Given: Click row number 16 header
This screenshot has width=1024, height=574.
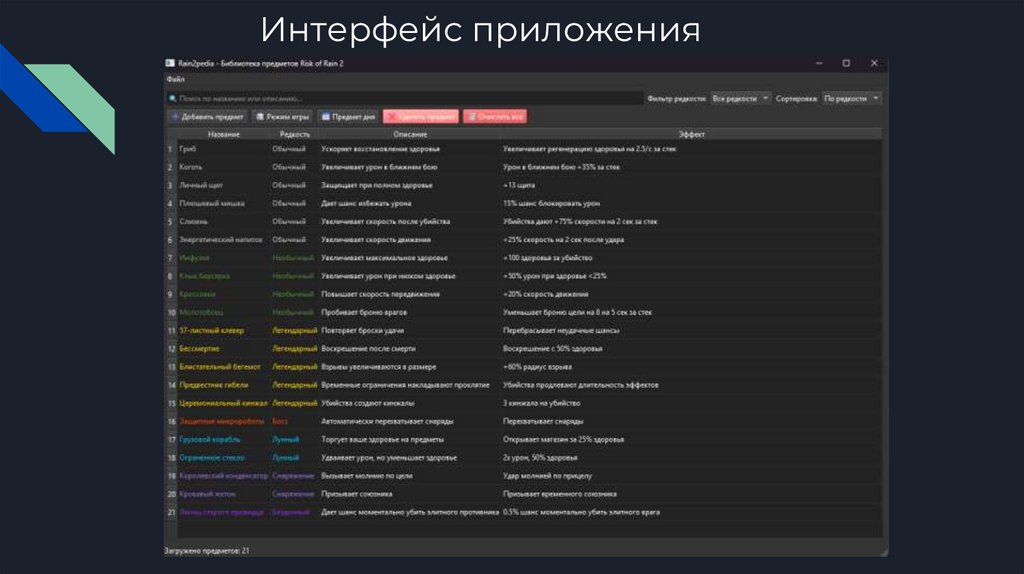Looking at the screenshot, I should [171, 421].
